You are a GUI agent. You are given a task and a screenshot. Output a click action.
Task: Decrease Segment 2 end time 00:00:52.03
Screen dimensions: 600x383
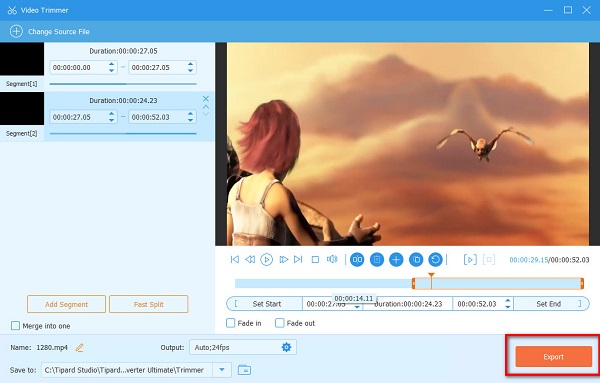coord(190,120)
